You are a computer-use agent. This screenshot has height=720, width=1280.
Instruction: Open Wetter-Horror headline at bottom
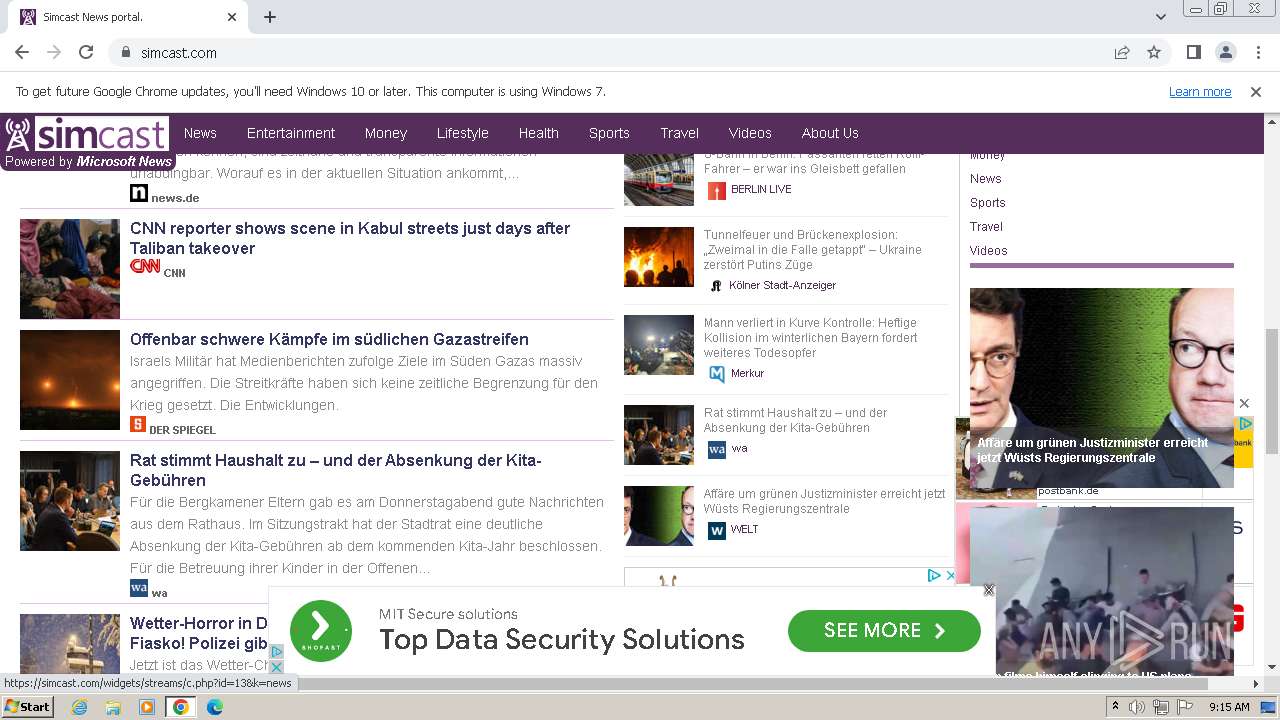(198, 633)
